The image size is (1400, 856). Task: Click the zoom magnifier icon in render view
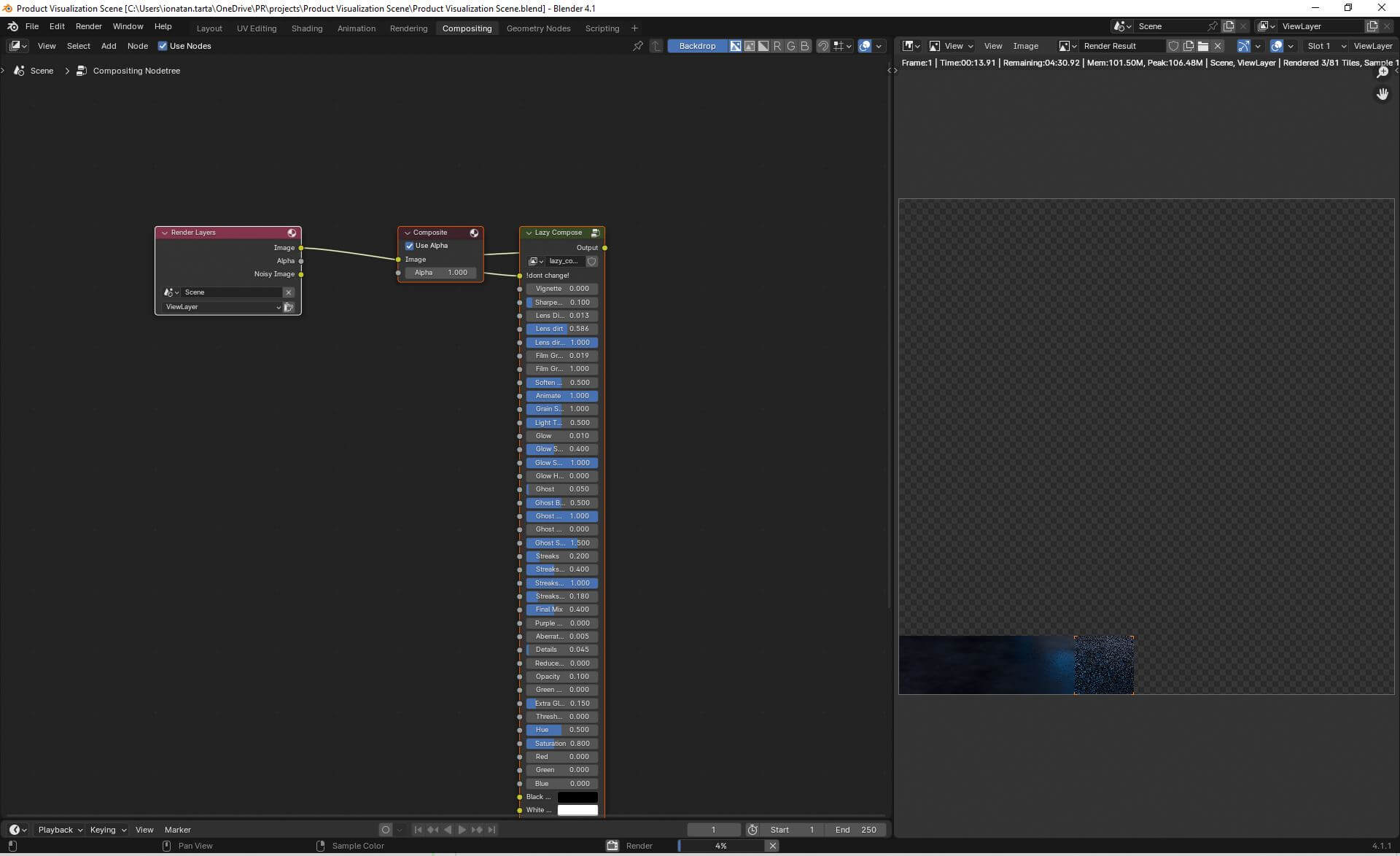point(1382,72)
